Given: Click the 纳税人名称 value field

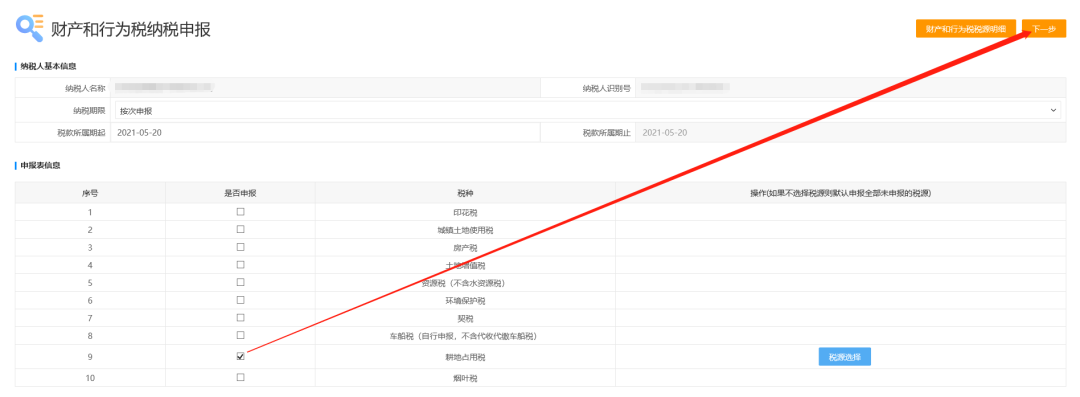Looking at the screenshot, I should (x=325, y=88).
